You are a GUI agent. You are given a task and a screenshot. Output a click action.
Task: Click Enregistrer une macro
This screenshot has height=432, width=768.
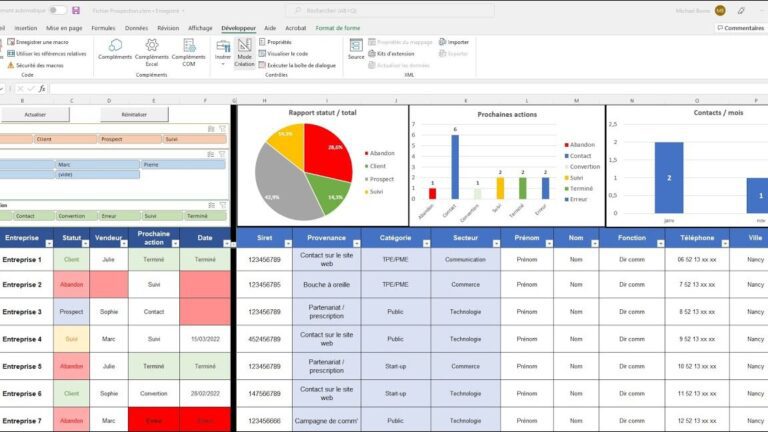[x=38, y=42]
